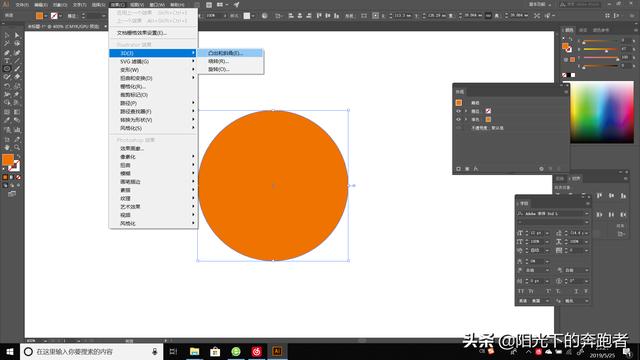The height and width of the screenshot is (360, 640).
Task: Select the Lasso tool
Action: coord(17,44)
